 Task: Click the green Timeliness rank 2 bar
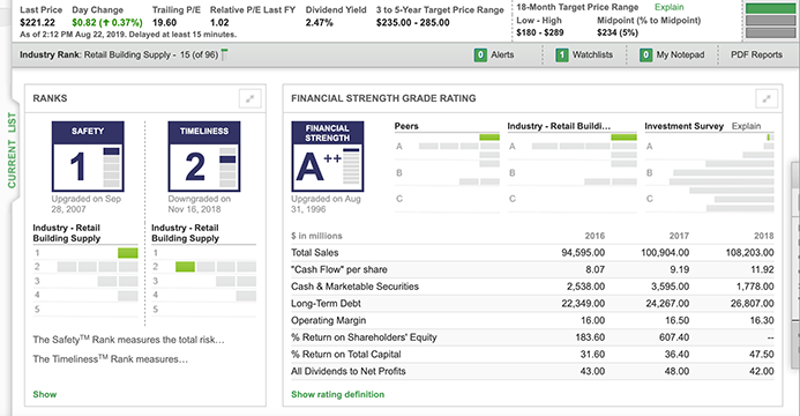[x=184, y=267]
